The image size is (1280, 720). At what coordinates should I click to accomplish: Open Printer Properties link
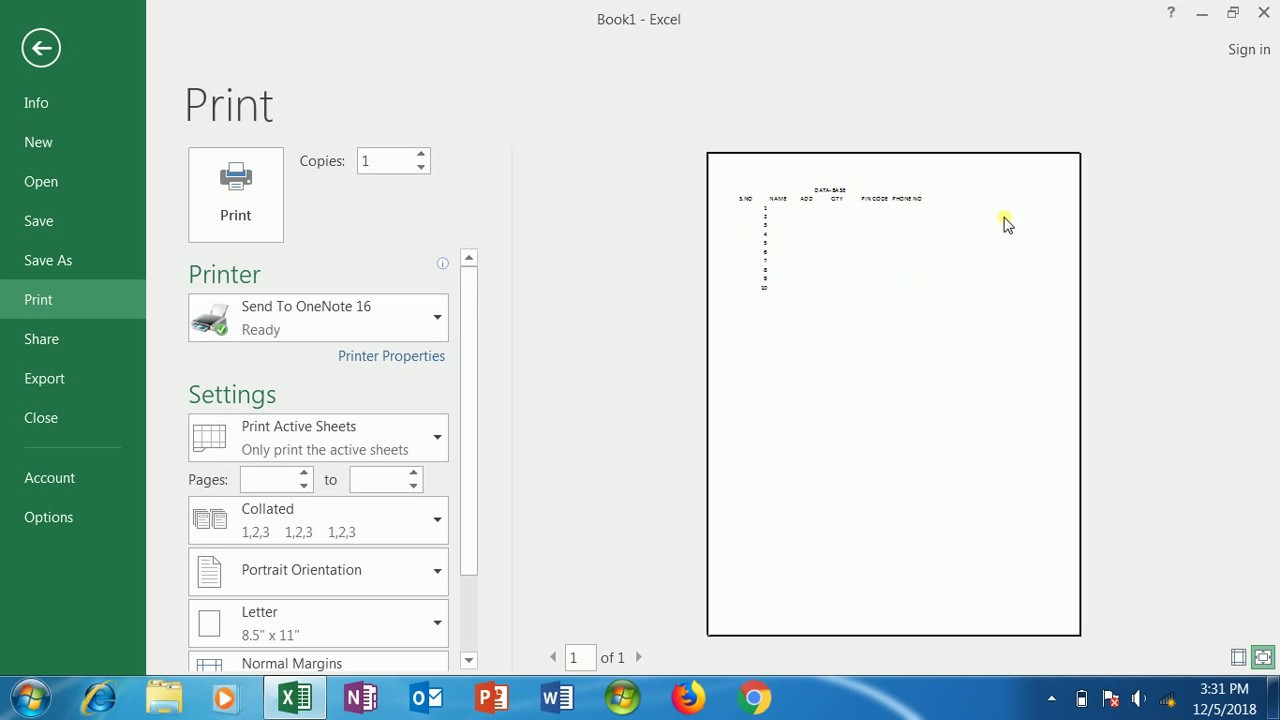[x=391, y=356]
